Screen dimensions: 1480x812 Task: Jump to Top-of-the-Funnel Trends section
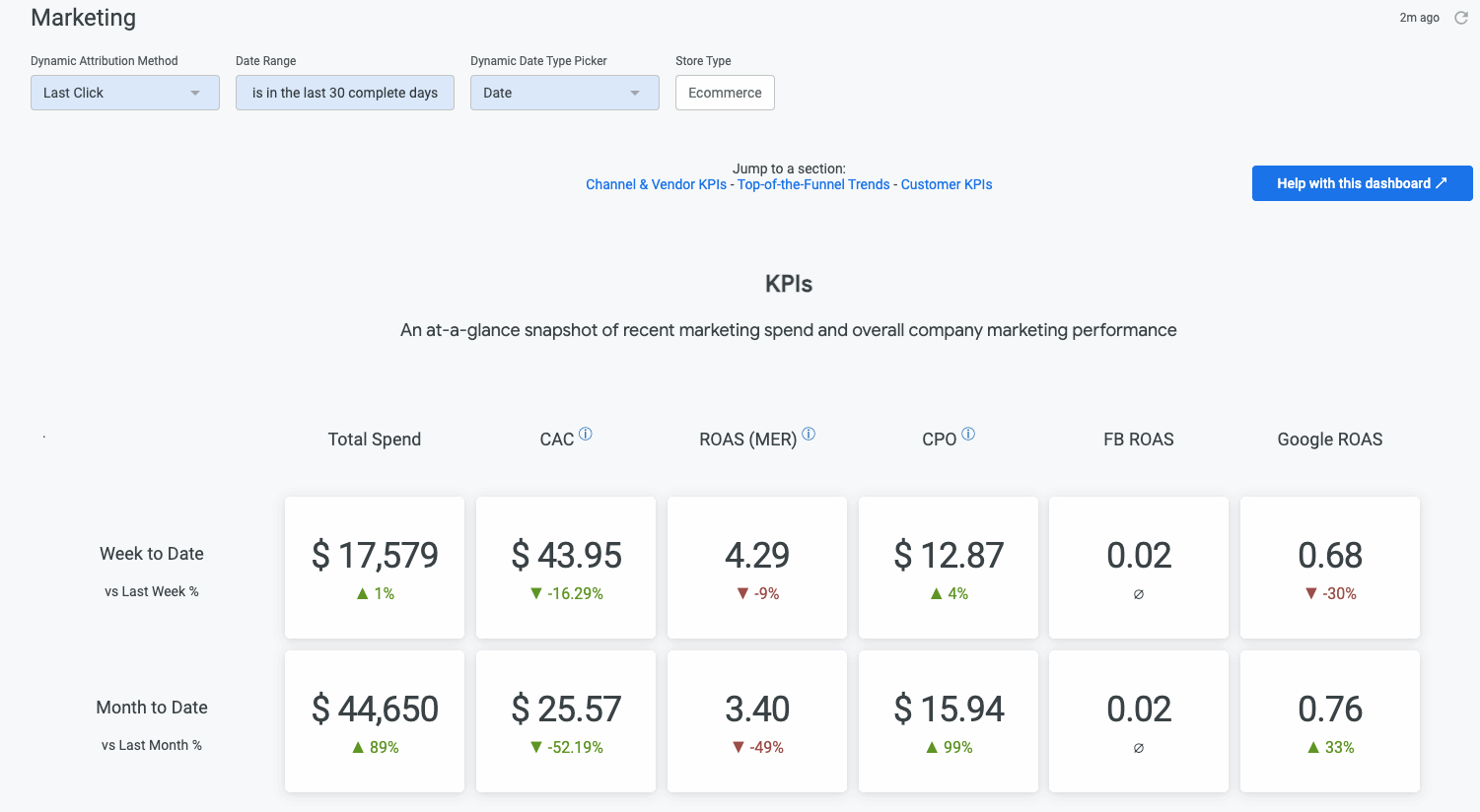click(813, 184)
